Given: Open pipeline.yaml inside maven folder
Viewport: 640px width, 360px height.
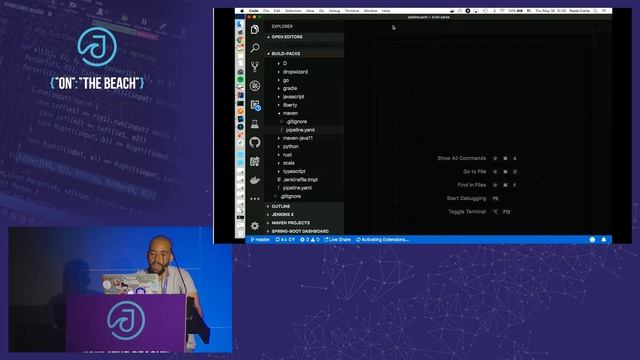Looking at the screenshot, I should [305, 130].
